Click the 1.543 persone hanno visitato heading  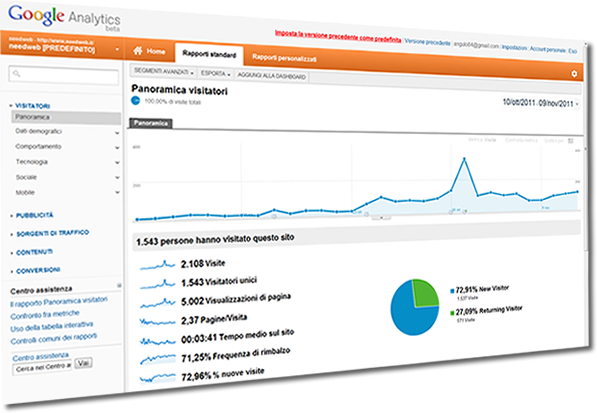pos(215,240)
